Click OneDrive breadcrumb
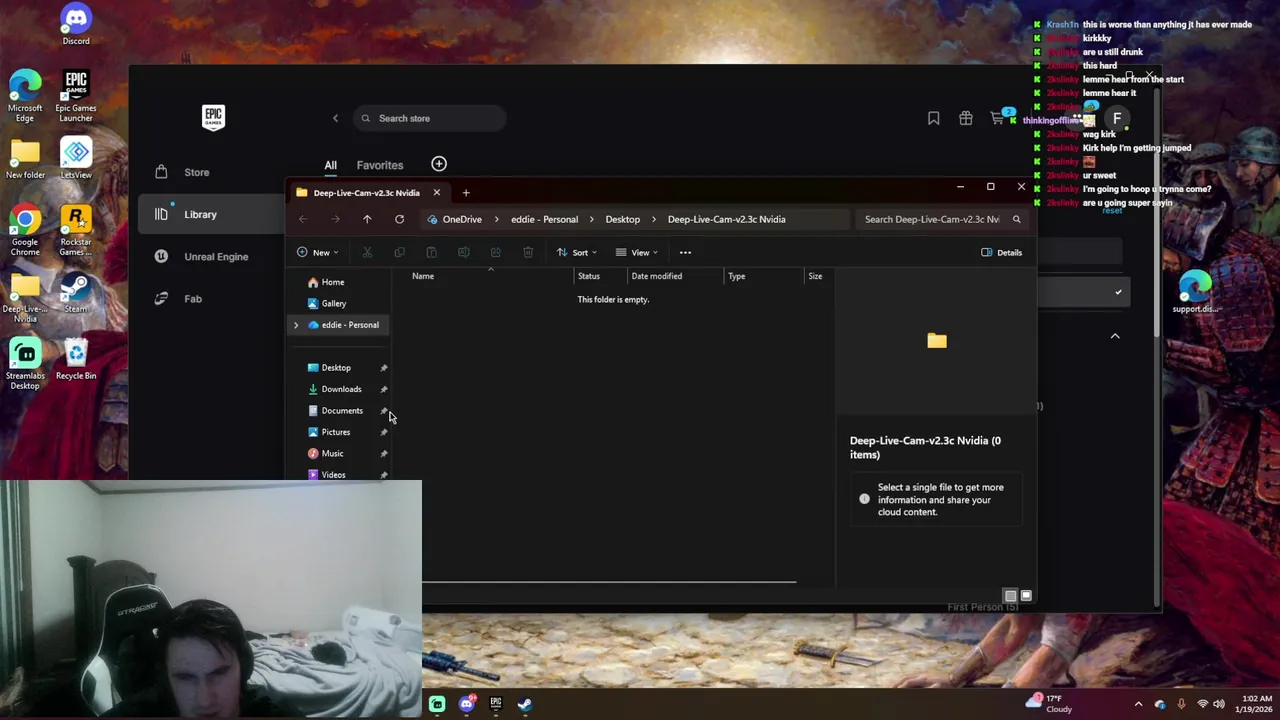Viewport: 1280px width, 720px height. pos(462,219)
